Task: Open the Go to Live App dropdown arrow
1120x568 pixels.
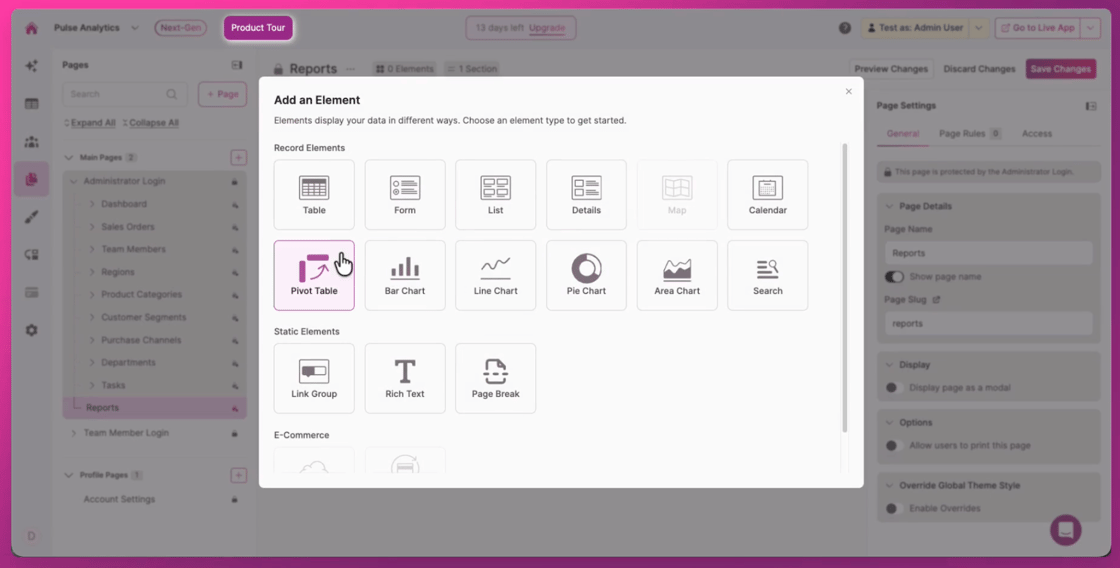Action: 1090,28
